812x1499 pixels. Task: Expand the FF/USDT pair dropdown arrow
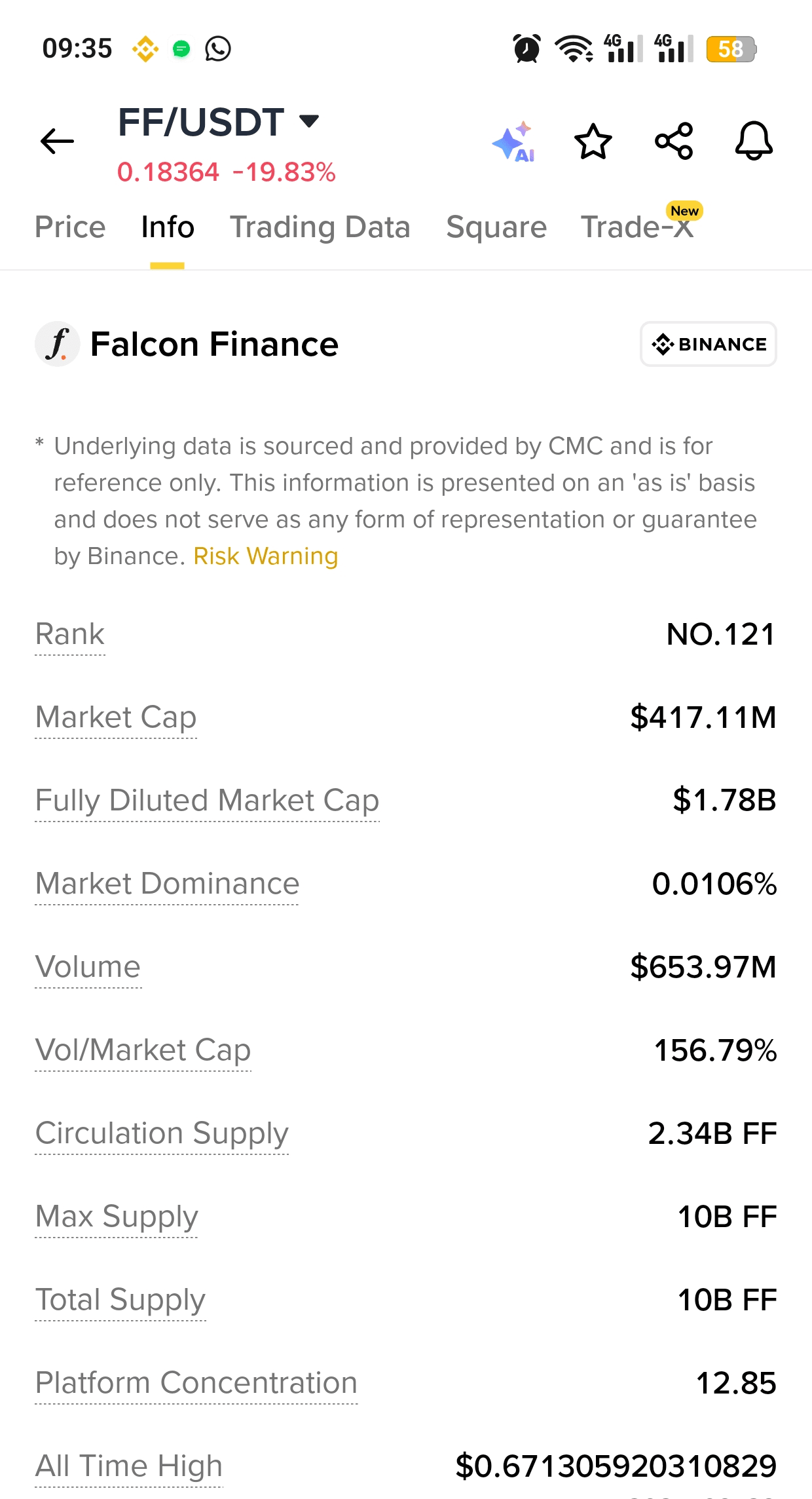[309, 121]
